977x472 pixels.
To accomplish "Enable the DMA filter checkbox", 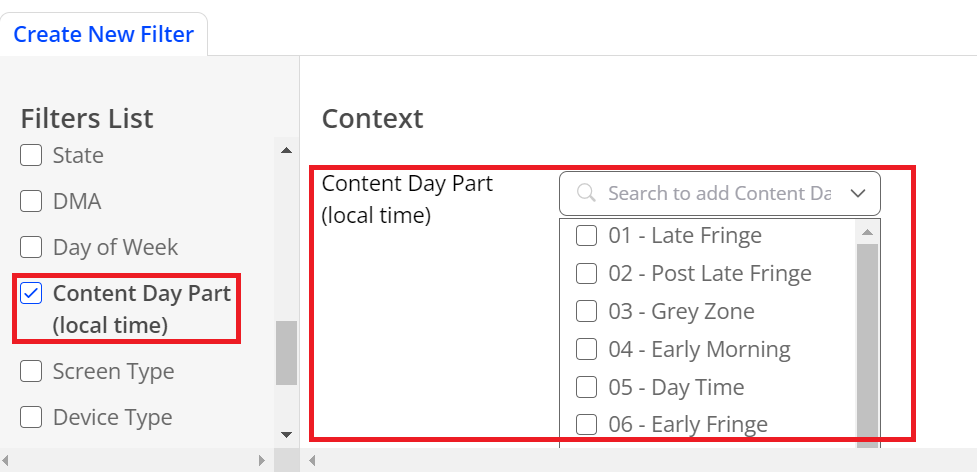I will click(31, 201).
